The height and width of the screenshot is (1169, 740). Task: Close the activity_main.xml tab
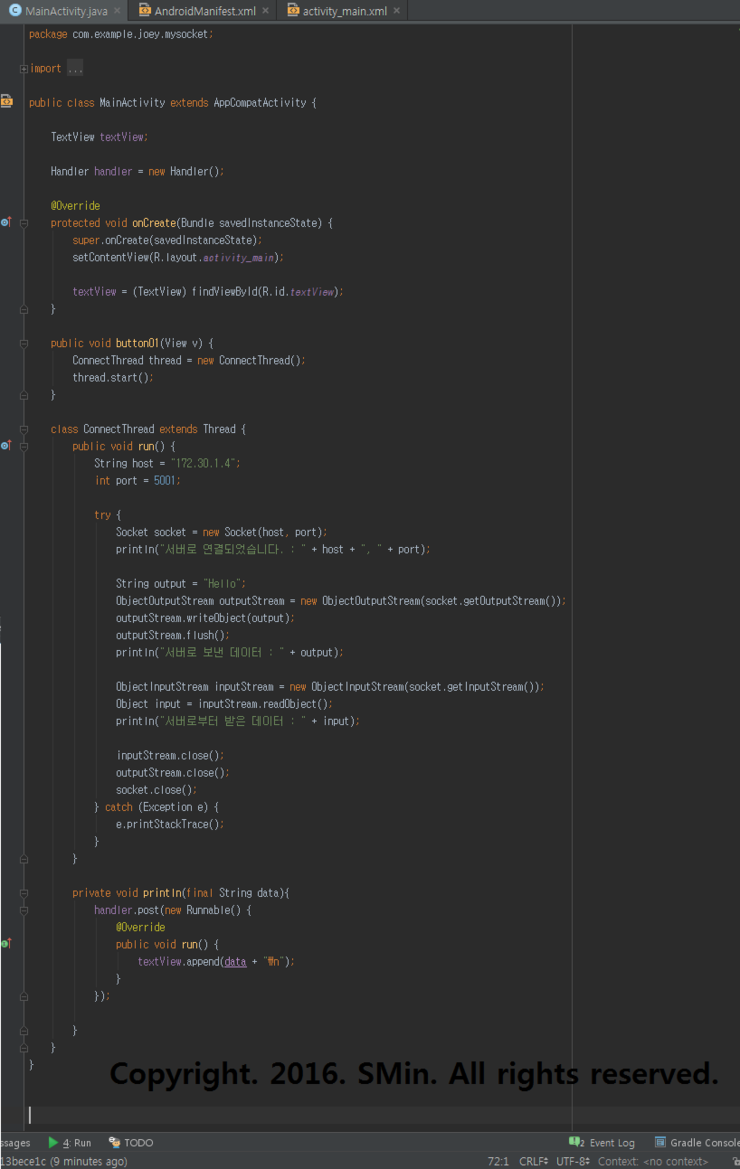pos(396,11)
